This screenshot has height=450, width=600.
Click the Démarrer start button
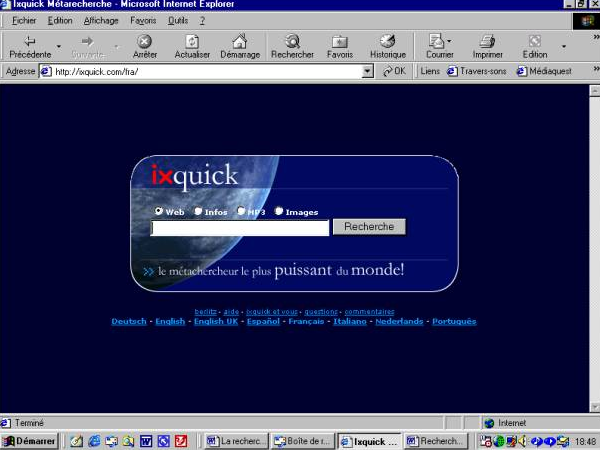tap(29, 441)
